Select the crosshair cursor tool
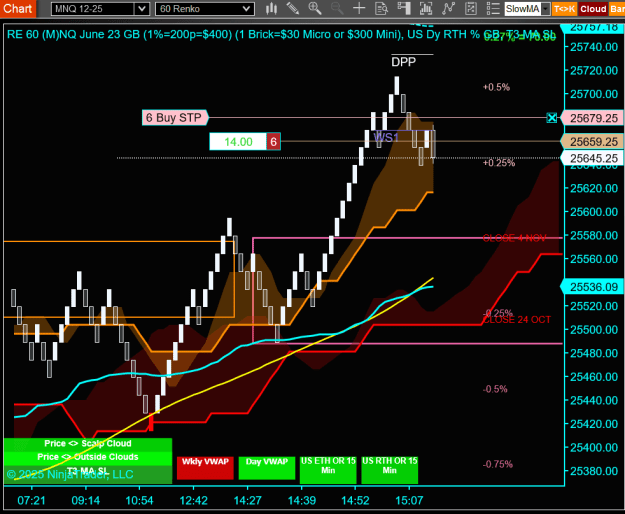 (359, 8)
